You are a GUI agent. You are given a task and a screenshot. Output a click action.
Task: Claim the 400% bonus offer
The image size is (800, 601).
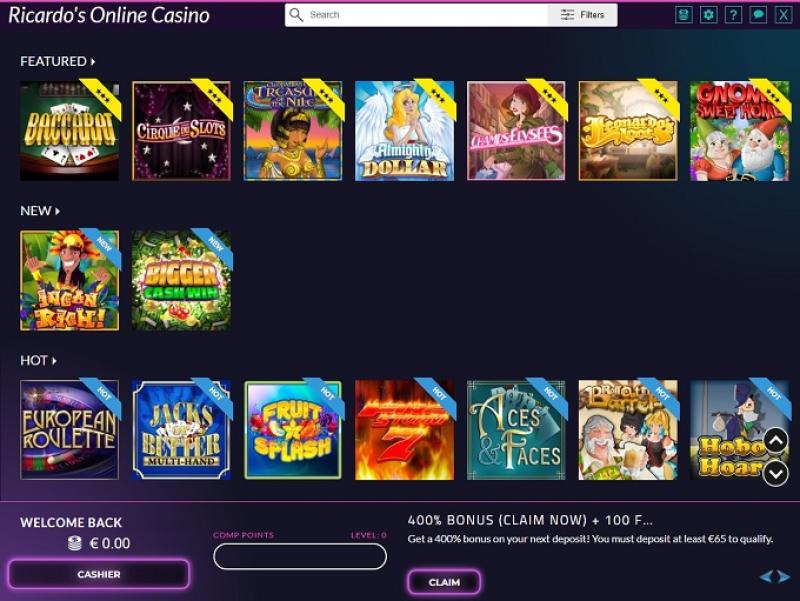click(444, 582)
